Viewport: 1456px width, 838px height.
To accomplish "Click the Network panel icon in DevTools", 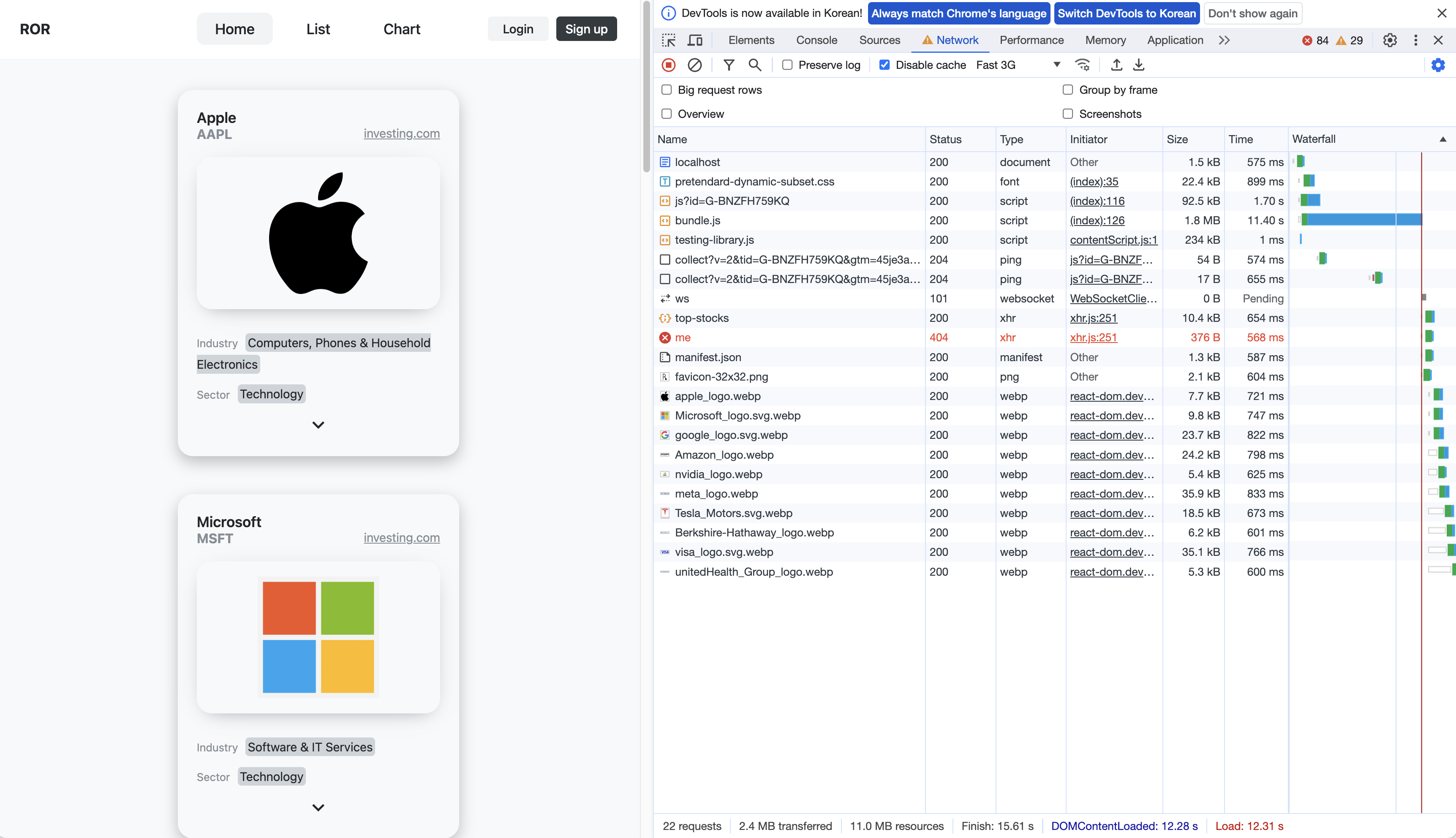I will (x=947, y=40).
